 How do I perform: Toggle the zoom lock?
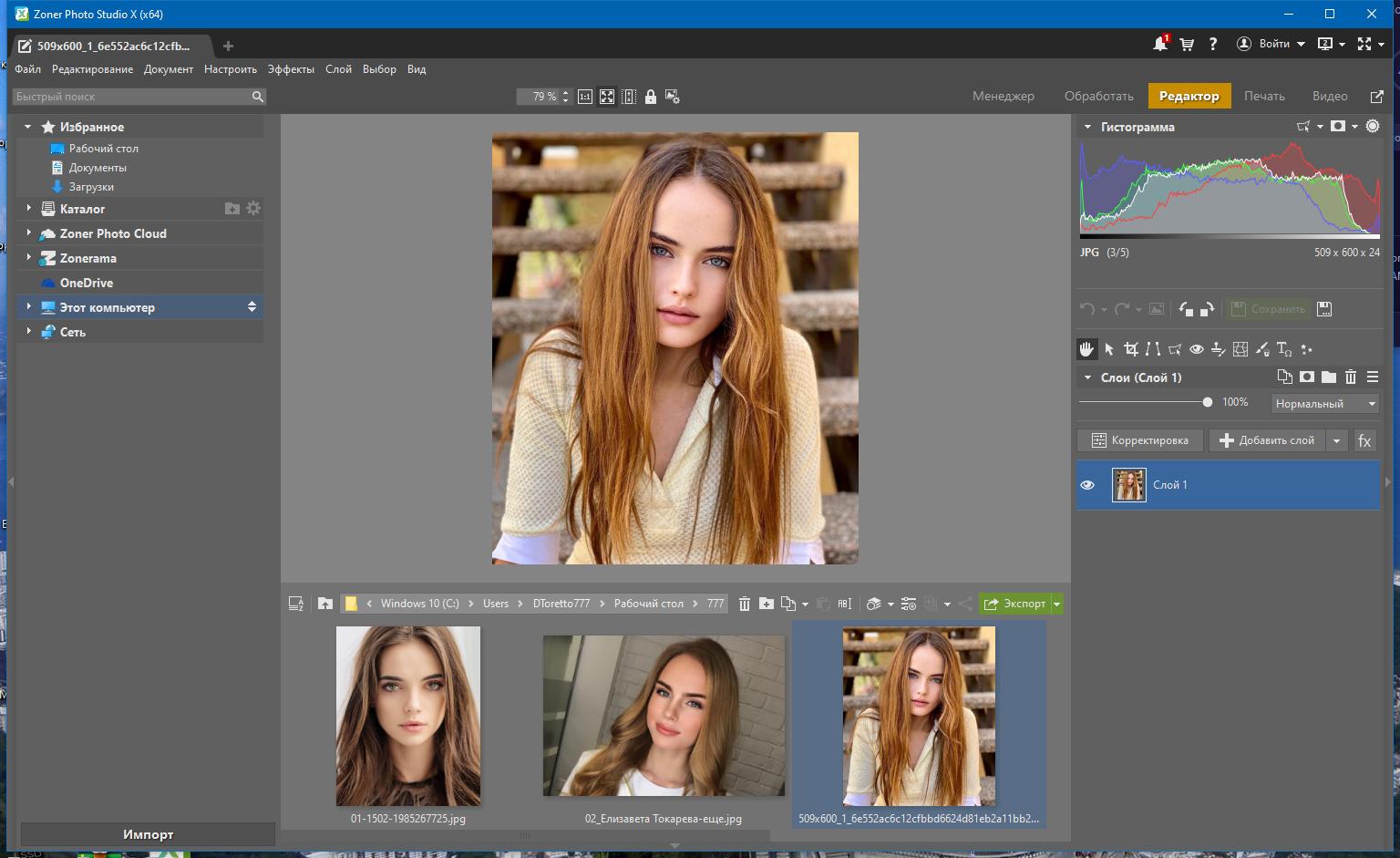coord(651,97)
